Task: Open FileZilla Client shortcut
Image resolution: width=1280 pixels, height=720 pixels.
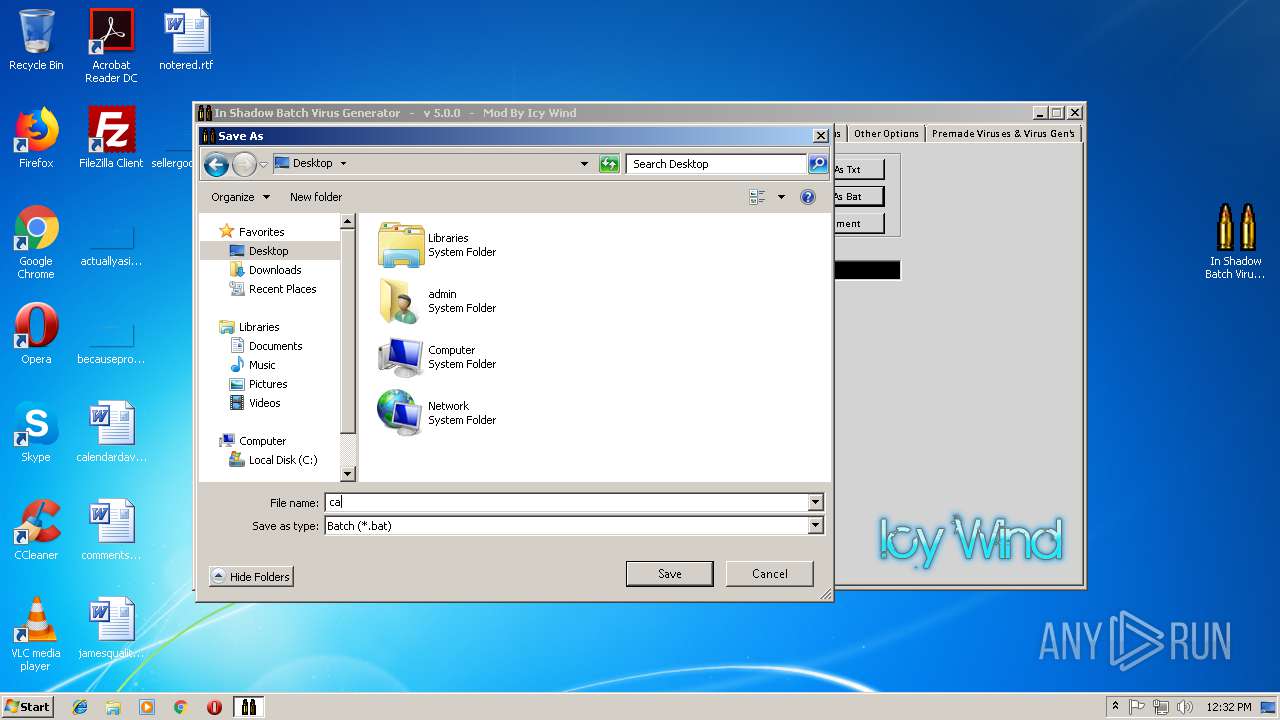Action: point(111,138)
